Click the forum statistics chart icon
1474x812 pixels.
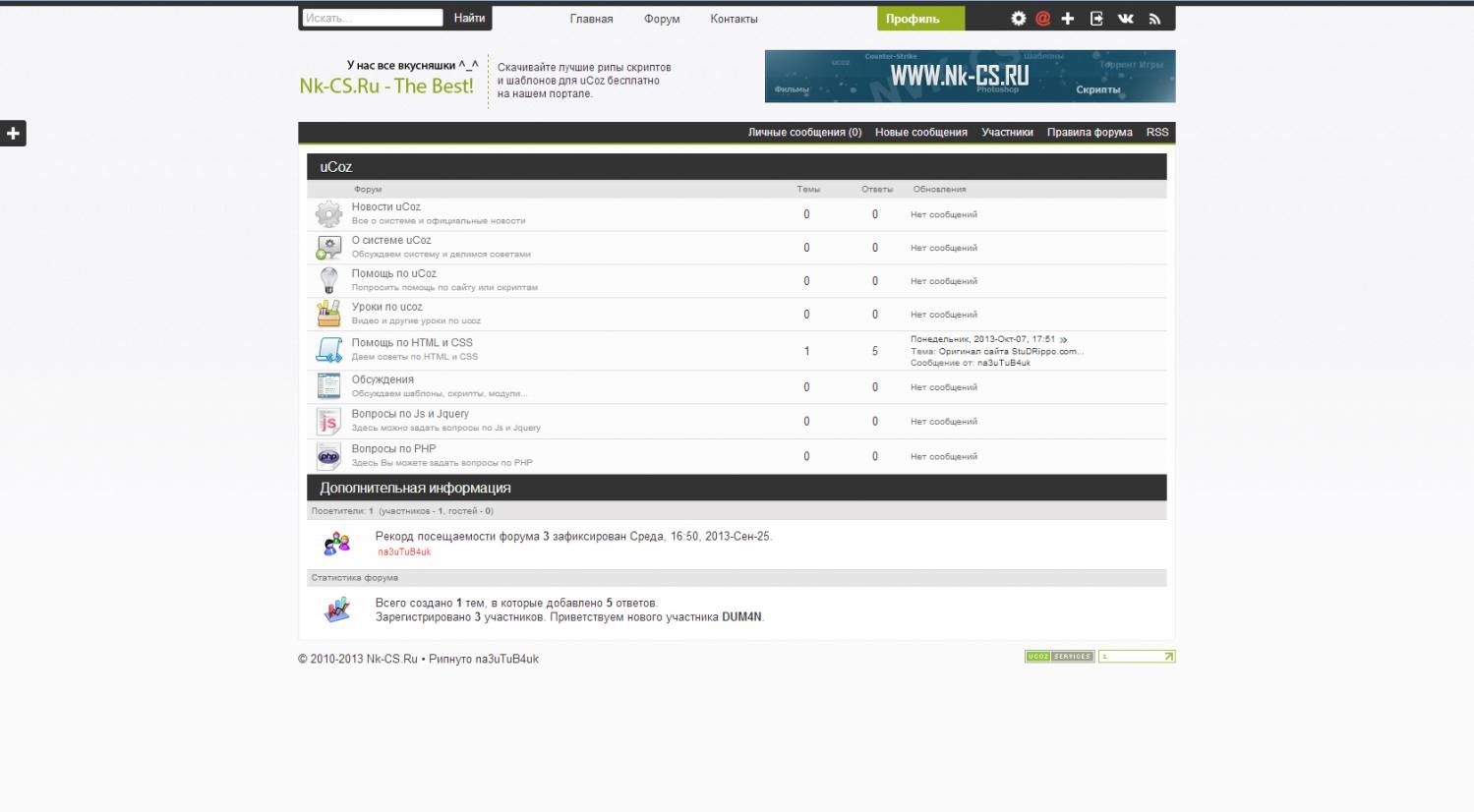337,610
